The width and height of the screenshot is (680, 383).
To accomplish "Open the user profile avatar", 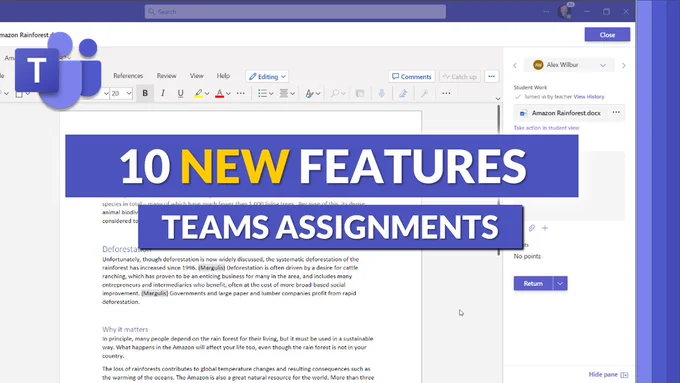I will point(565,11).
